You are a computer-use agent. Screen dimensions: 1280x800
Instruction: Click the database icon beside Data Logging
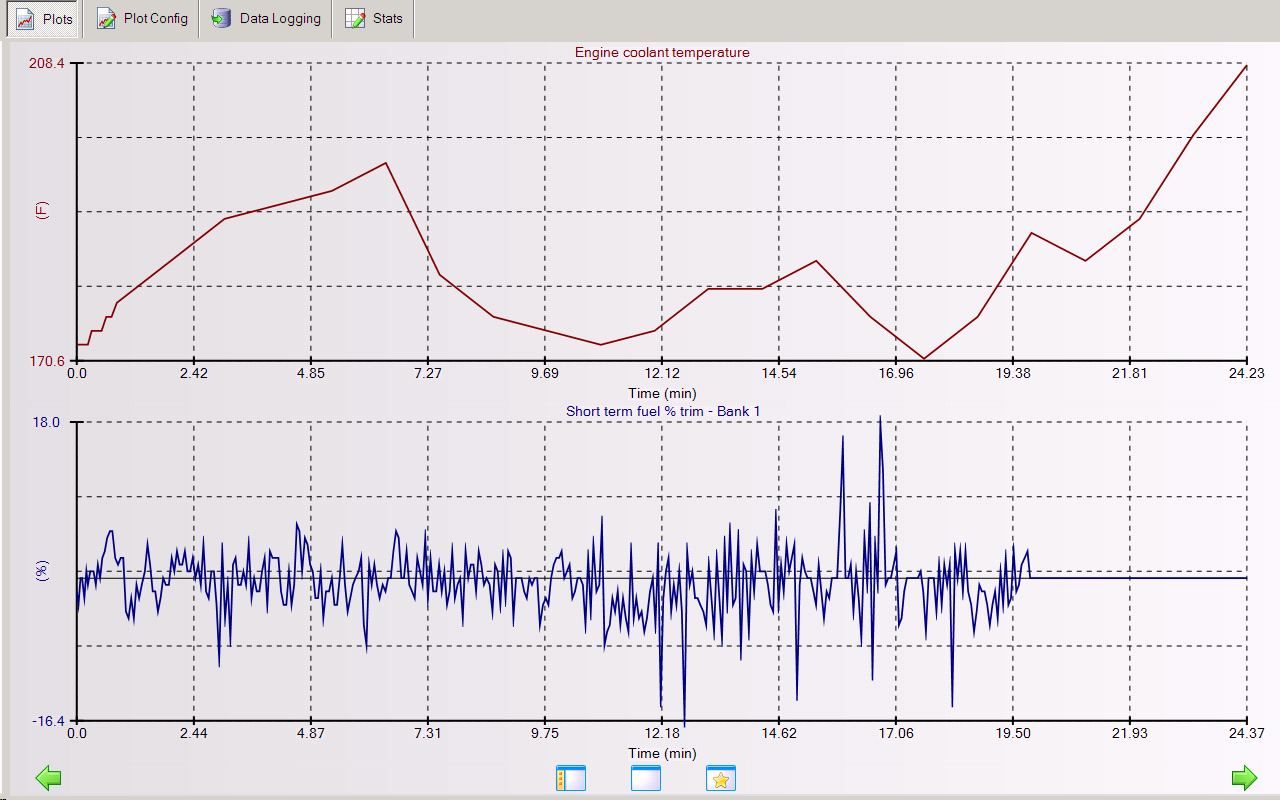[x=221, y=19]
